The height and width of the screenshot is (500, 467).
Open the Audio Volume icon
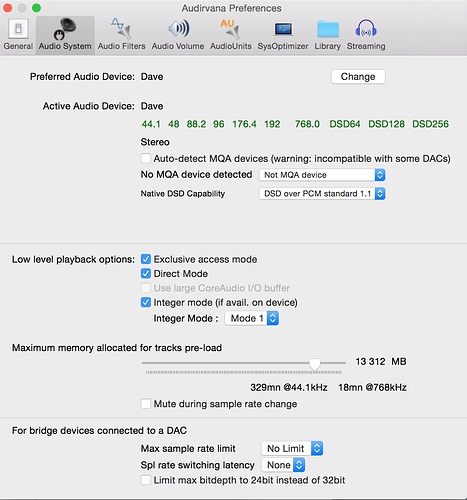178,29
